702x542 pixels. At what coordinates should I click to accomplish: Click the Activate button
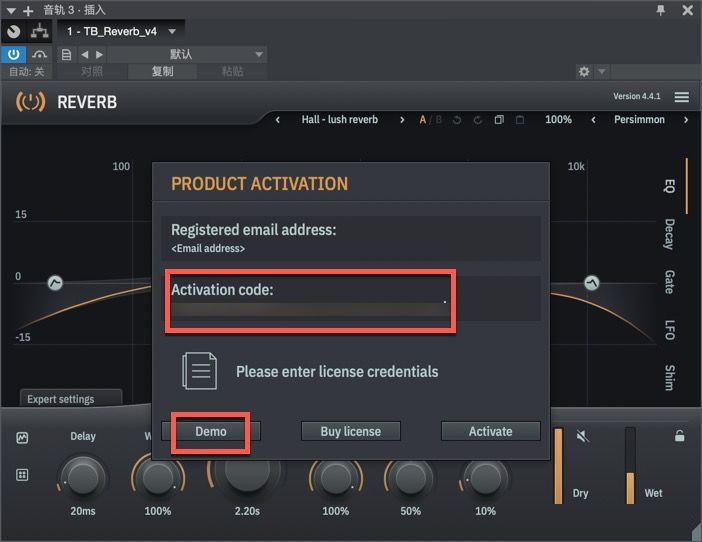(x=491, y=431)
